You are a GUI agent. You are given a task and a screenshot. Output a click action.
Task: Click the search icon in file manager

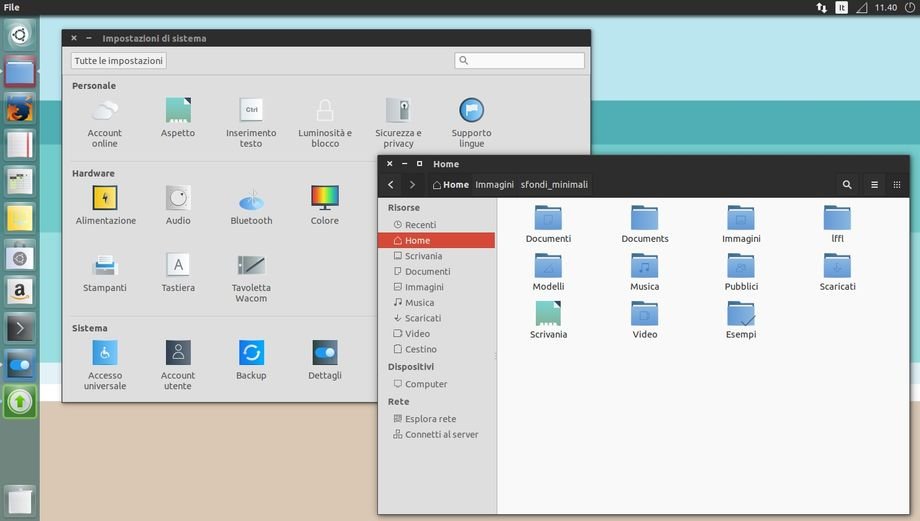click(847, 185)
